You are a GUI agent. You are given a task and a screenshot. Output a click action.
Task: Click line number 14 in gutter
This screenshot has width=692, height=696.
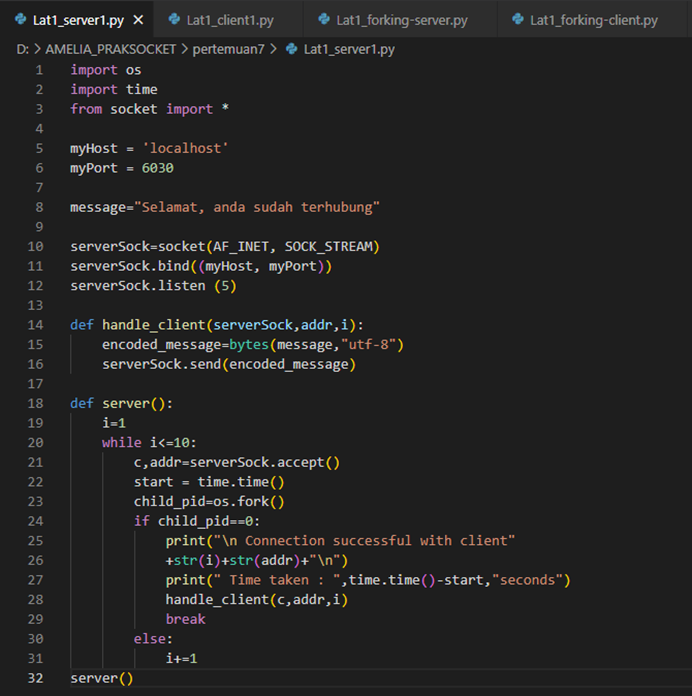click(36, 325)
